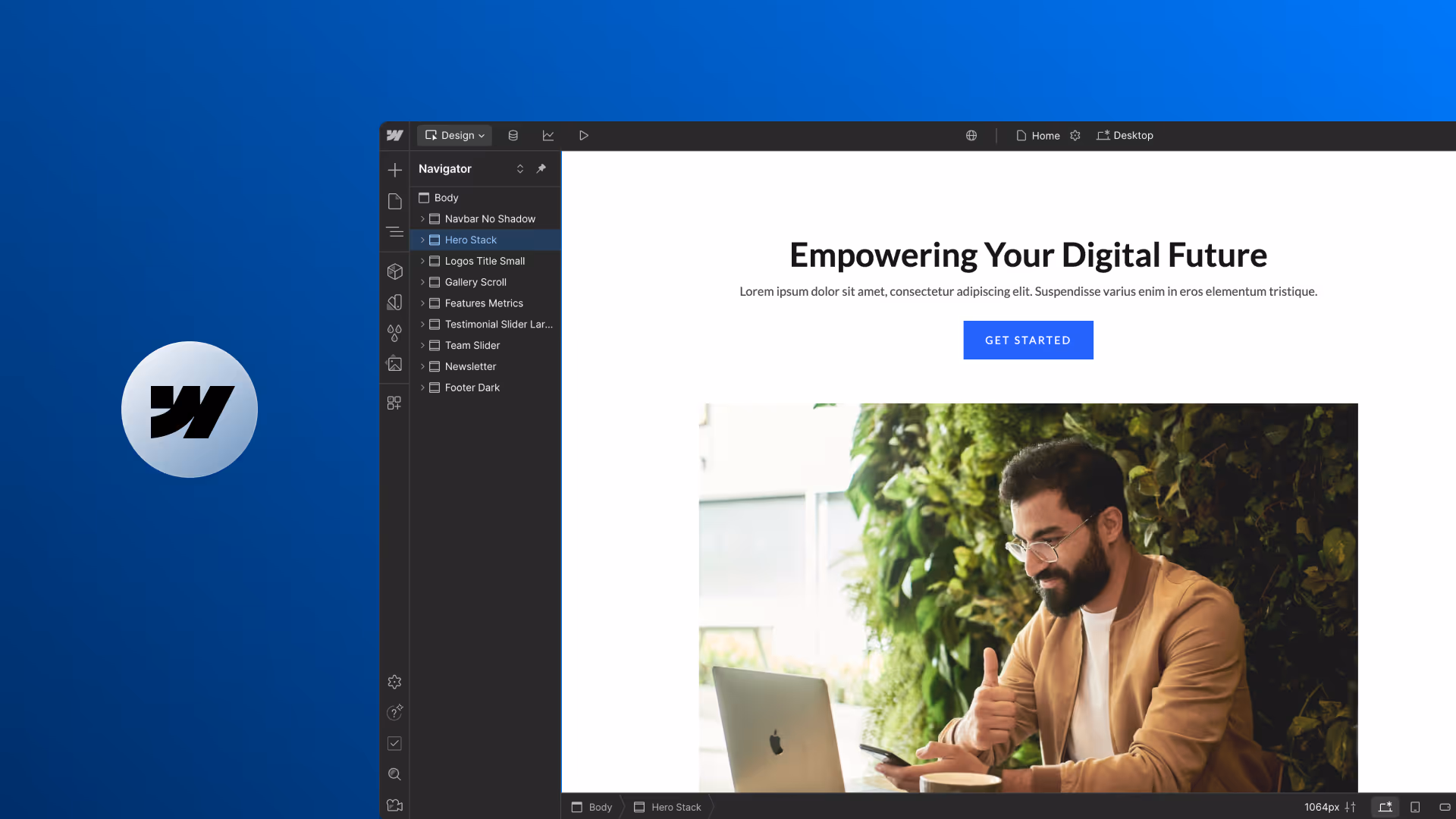The width and height of the screenshot is (1456, 819).
Task: Open the Components cube icon panel
Action: (394, 271)
